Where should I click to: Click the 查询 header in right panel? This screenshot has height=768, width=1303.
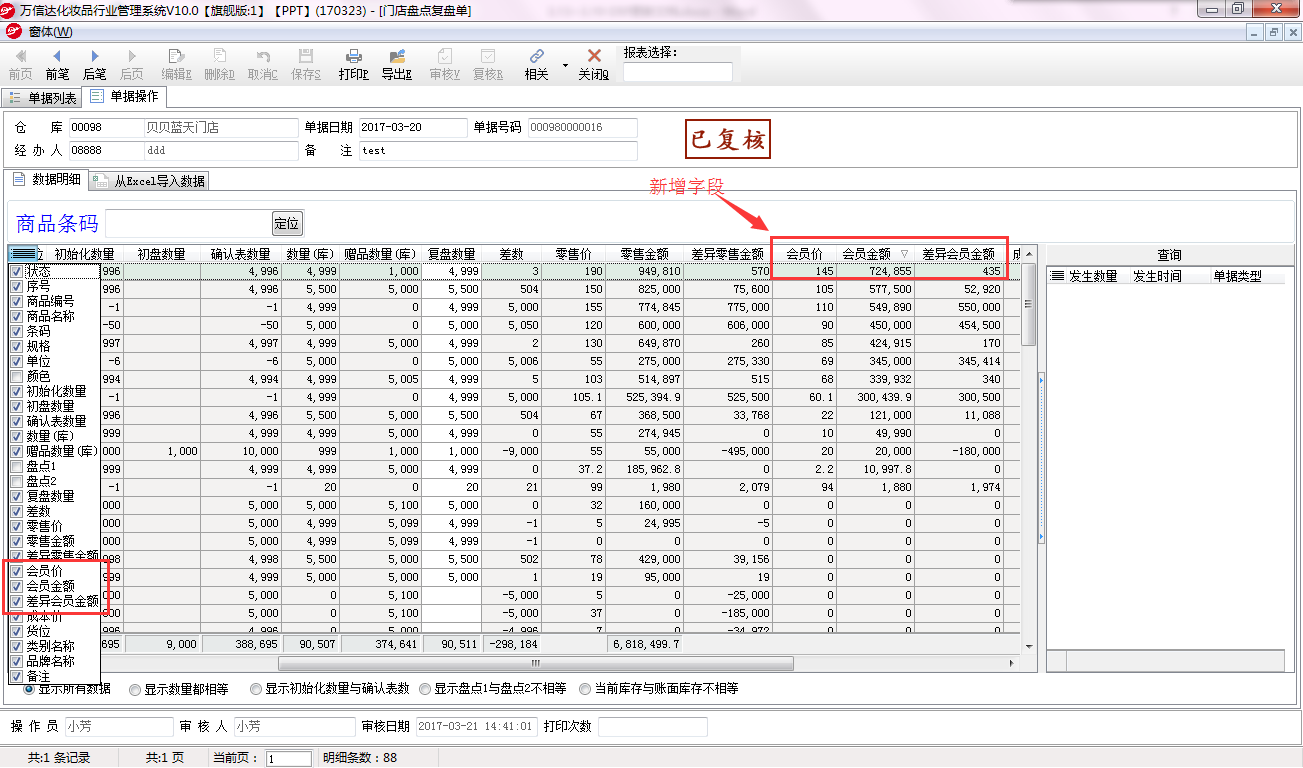[1170, 255]
